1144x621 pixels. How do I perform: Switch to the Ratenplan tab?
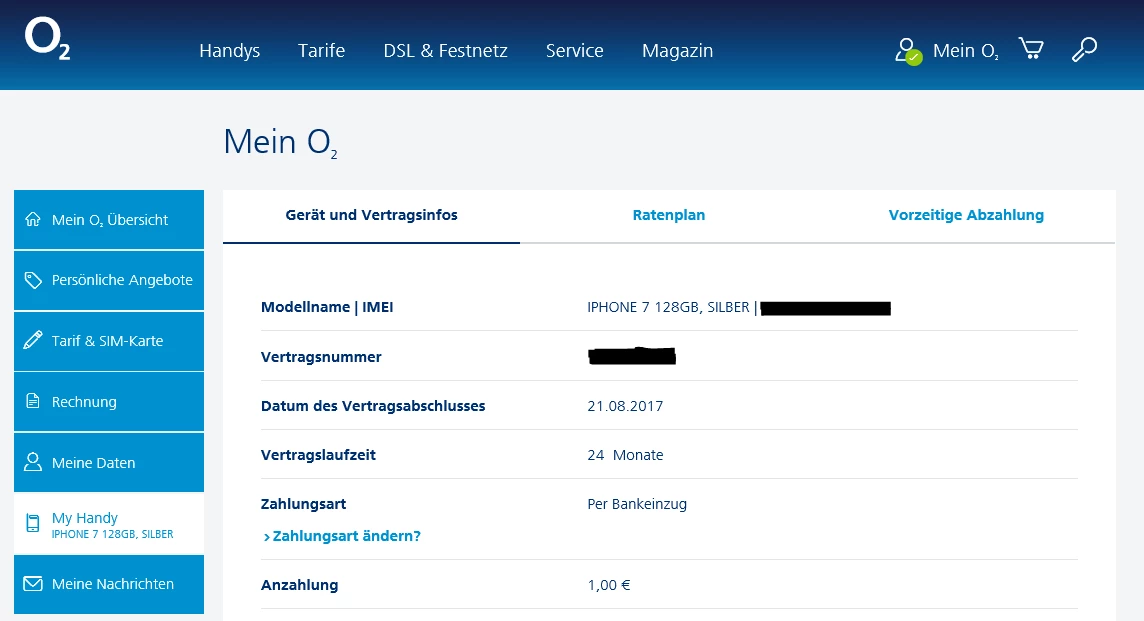click(669, 215)
